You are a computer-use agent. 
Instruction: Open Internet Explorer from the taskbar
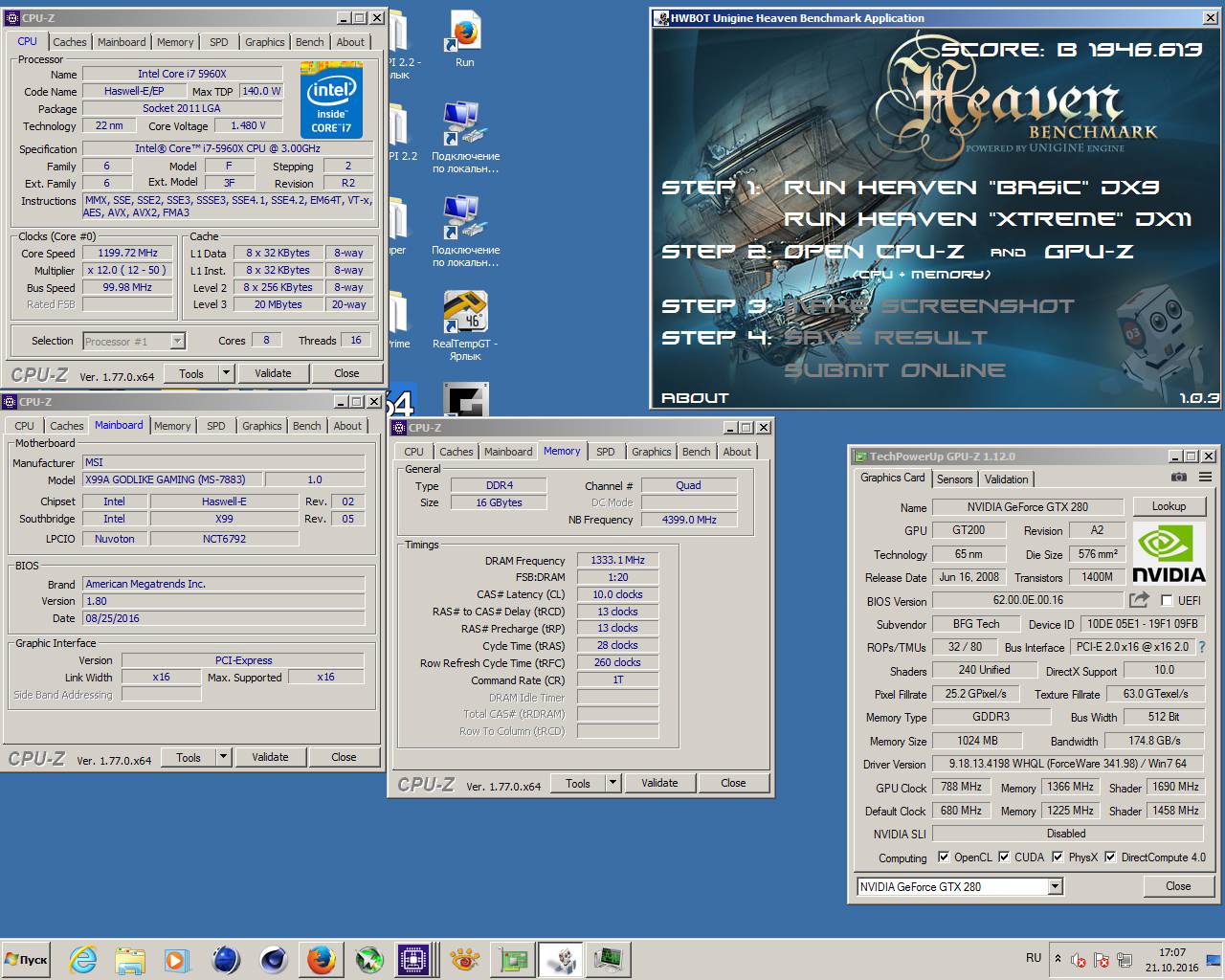(x=83, y=959)
